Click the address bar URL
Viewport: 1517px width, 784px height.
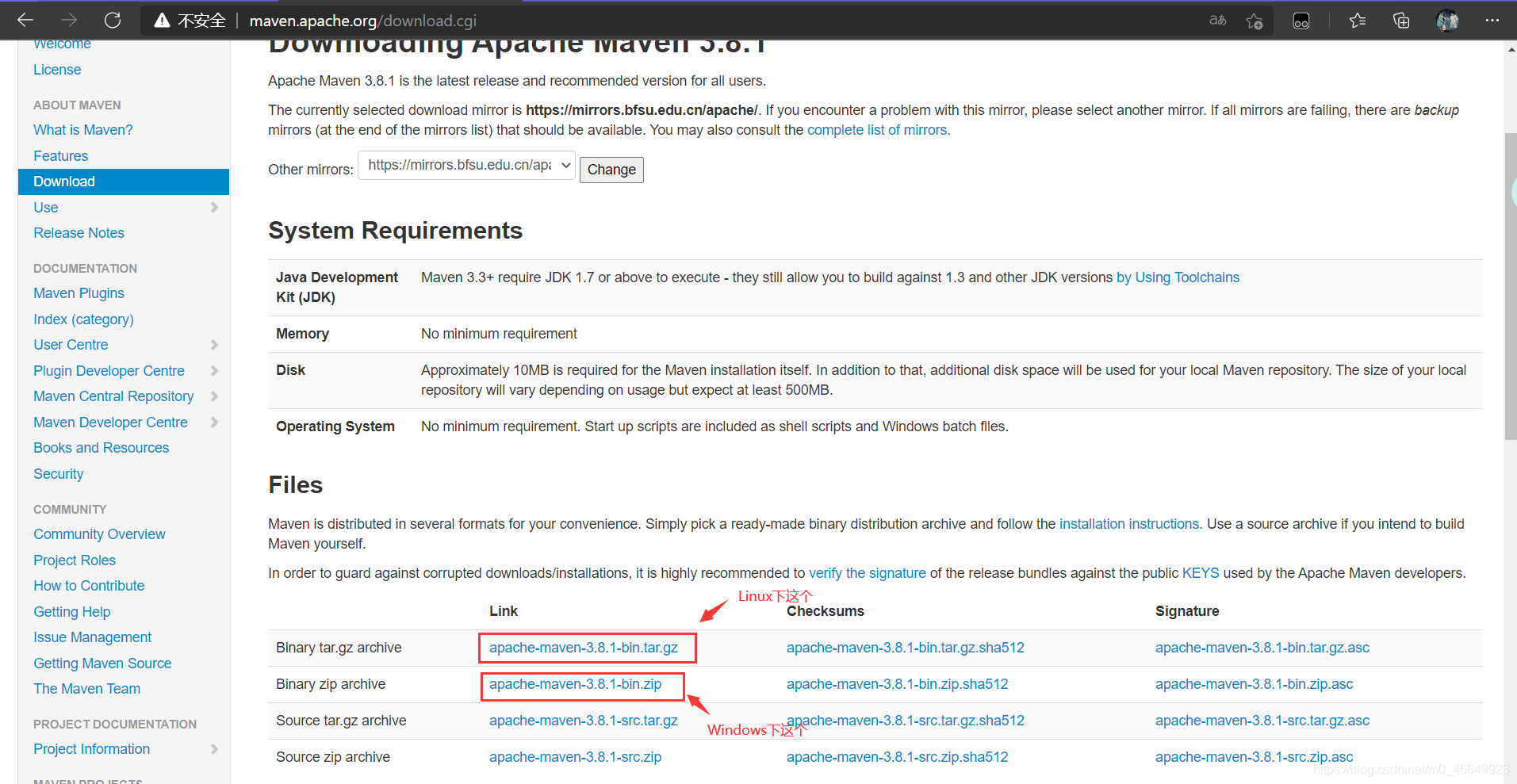pyautogui.click(x=362, y=21)
